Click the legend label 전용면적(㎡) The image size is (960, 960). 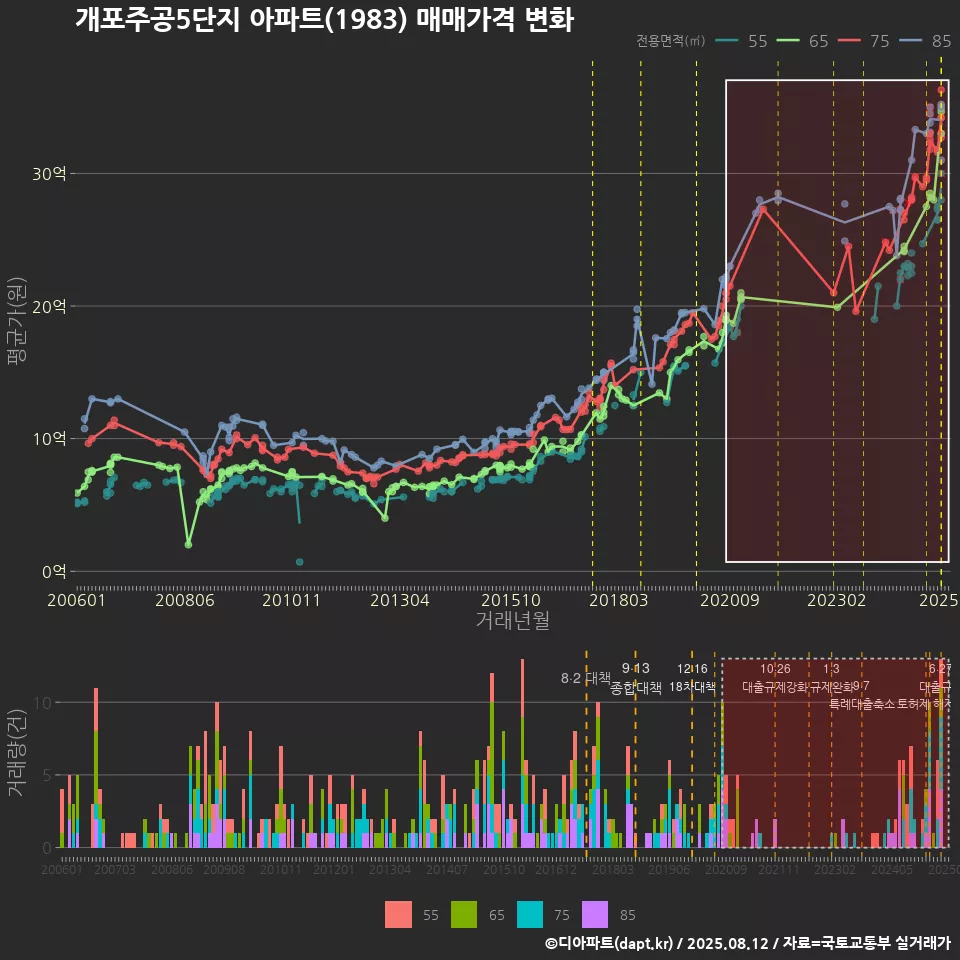pyautogui.click(x=670, y=41)
